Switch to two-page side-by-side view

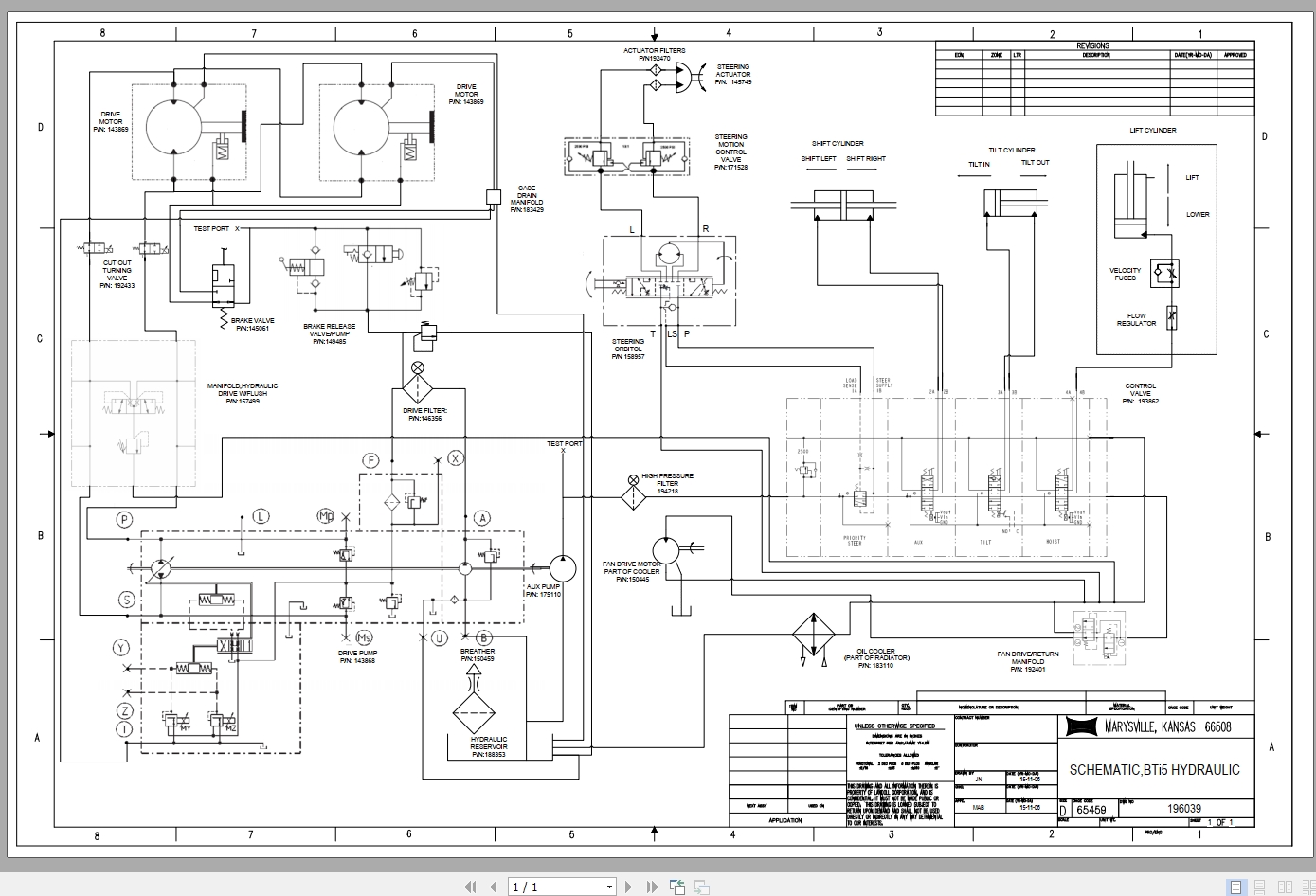[1283, 887]
